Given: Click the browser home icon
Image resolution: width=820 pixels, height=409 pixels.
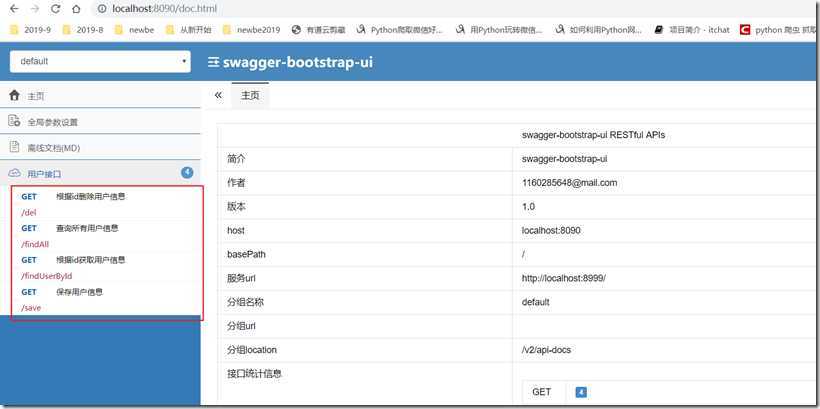Looking at the screenshot, I should pyautogui.click(x=76, y=9).
